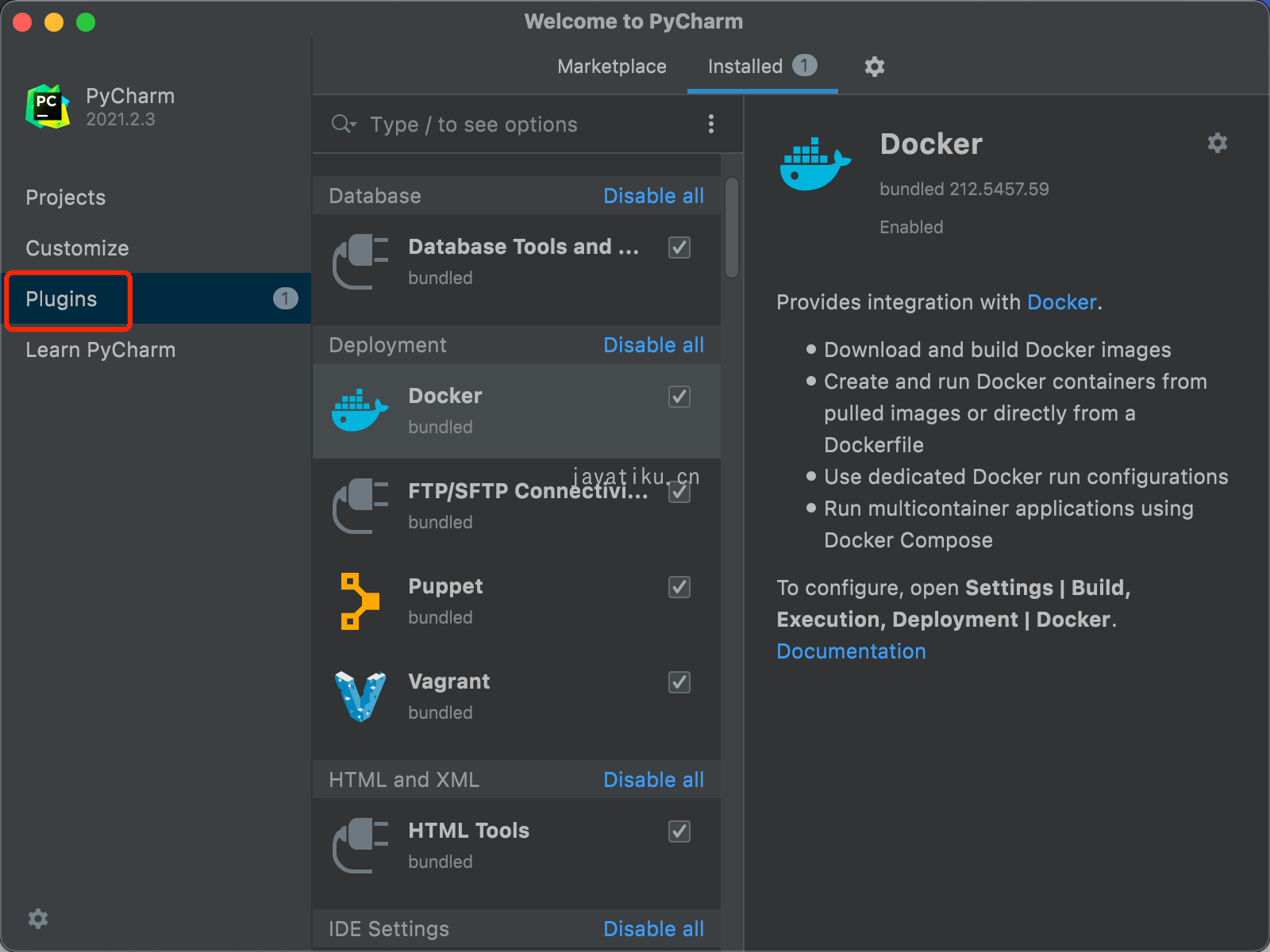Screen dimensions: 1270x952
Task: Open Learn PyCharm in the sidebar
Action: 101,350
